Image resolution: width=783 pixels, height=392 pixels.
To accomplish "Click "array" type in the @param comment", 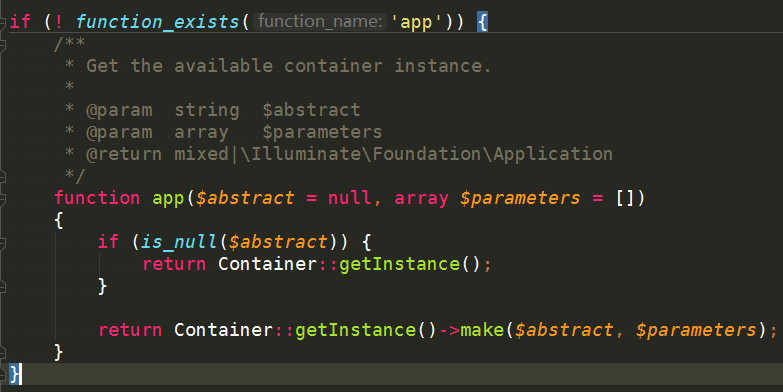I will point(201,132).
